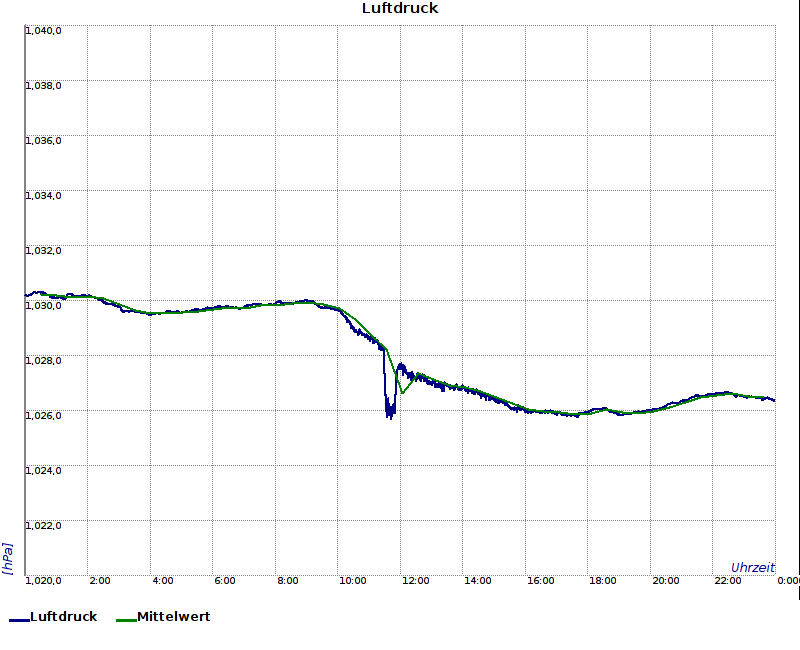Click the green Mittelwert legend color swatch

point(127,620)
